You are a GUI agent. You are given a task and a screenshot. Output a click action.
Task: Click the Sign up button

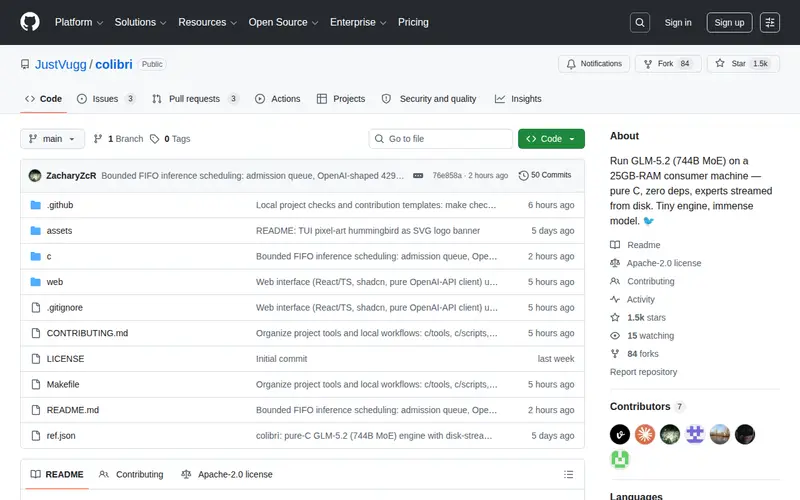coord(729,22)
